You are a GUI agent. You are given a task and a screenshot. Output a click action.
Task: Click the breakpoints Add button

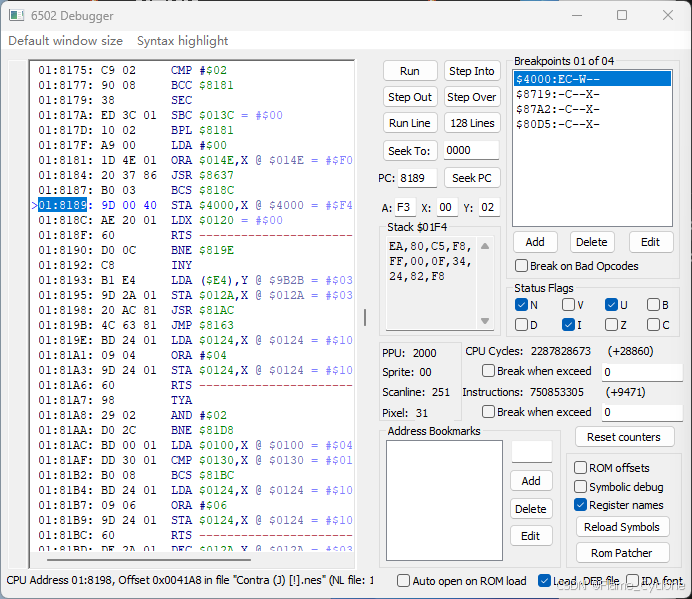[535, 242]
